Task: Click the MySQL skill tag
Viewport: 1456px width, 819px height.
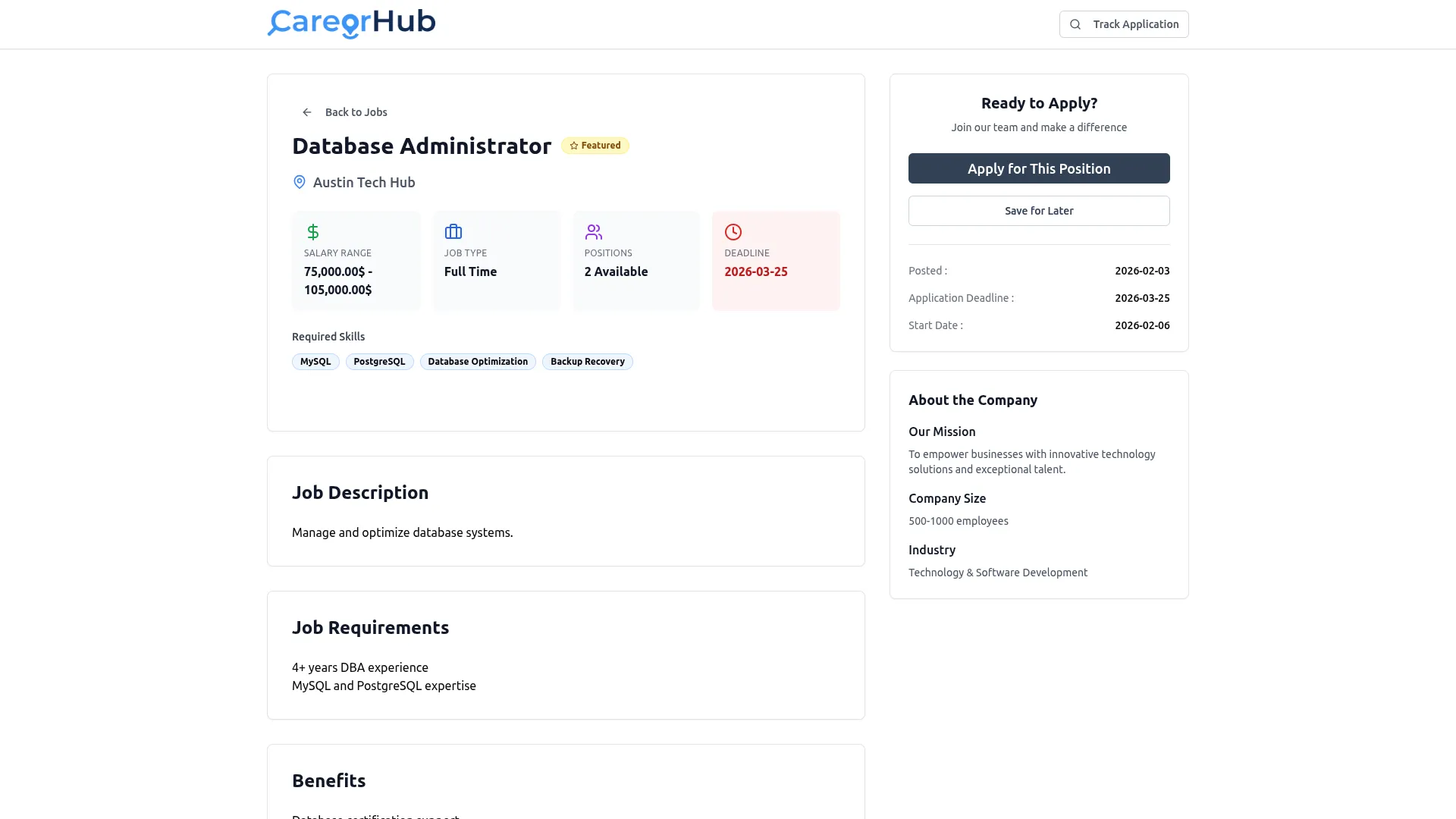Action: pos(315,362)
